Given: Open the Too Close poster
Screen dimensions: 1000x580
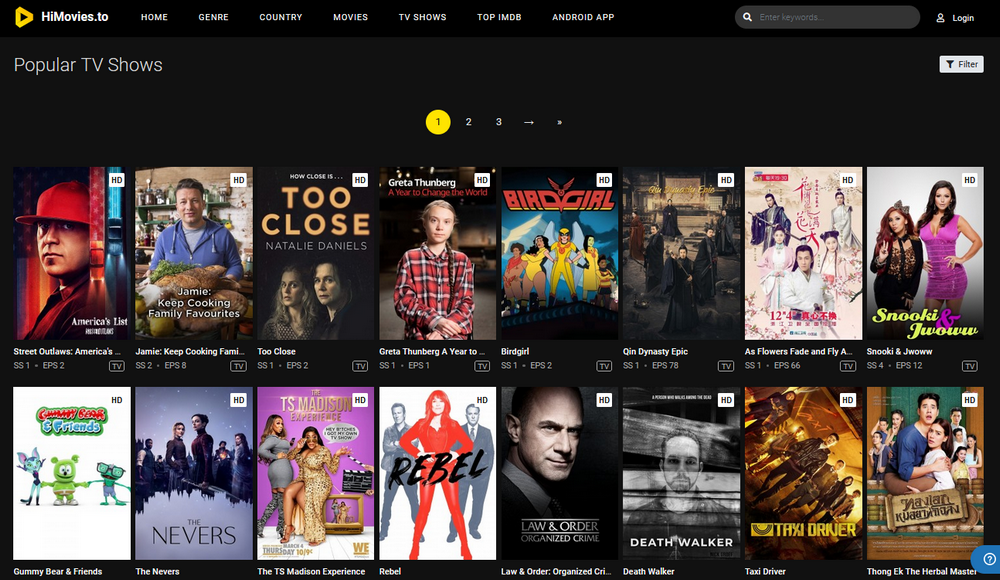Looking at the screenshot, I should (316, 253).
